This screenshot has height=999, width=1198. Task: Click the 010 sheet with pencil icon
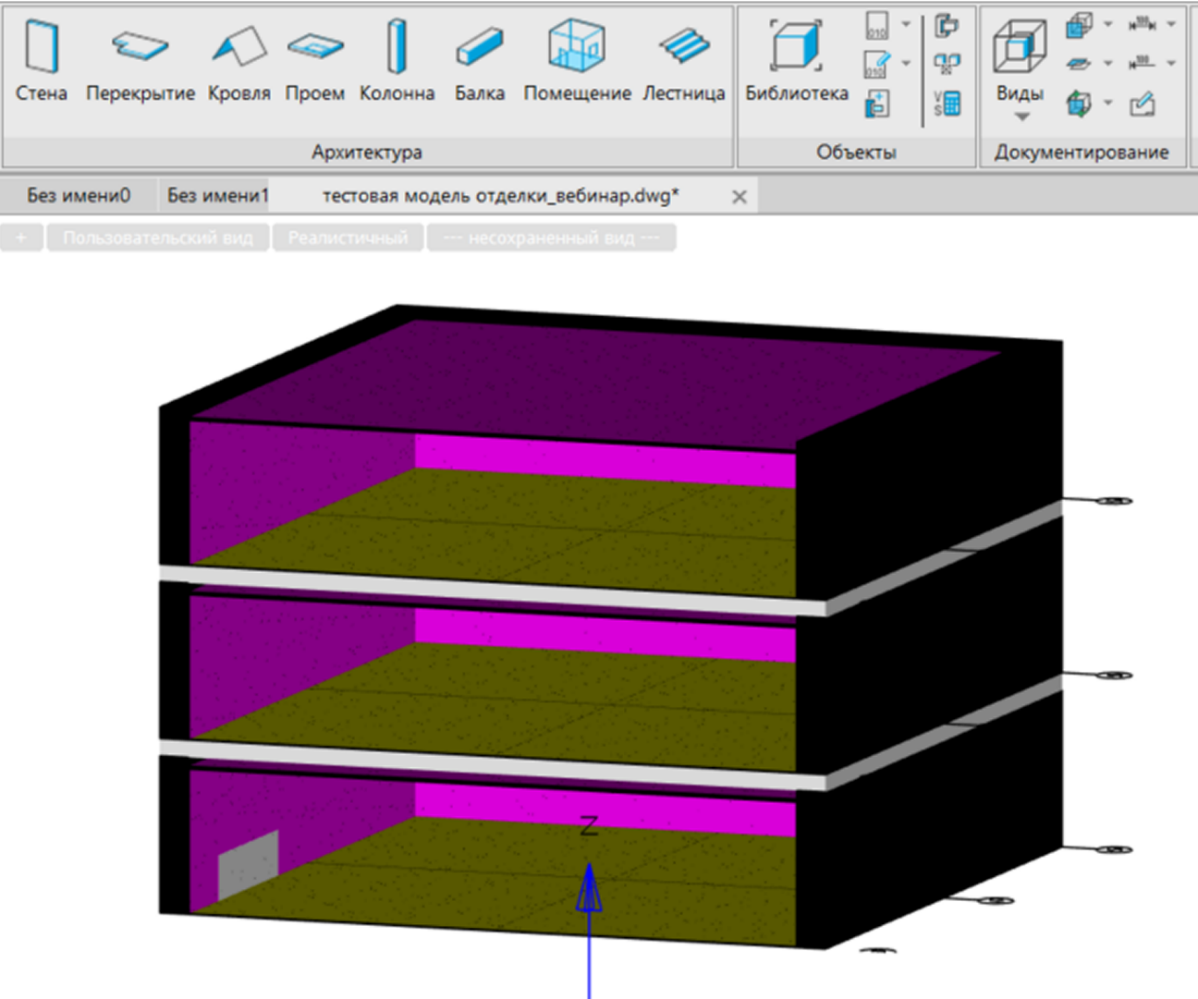click(877, 64)
